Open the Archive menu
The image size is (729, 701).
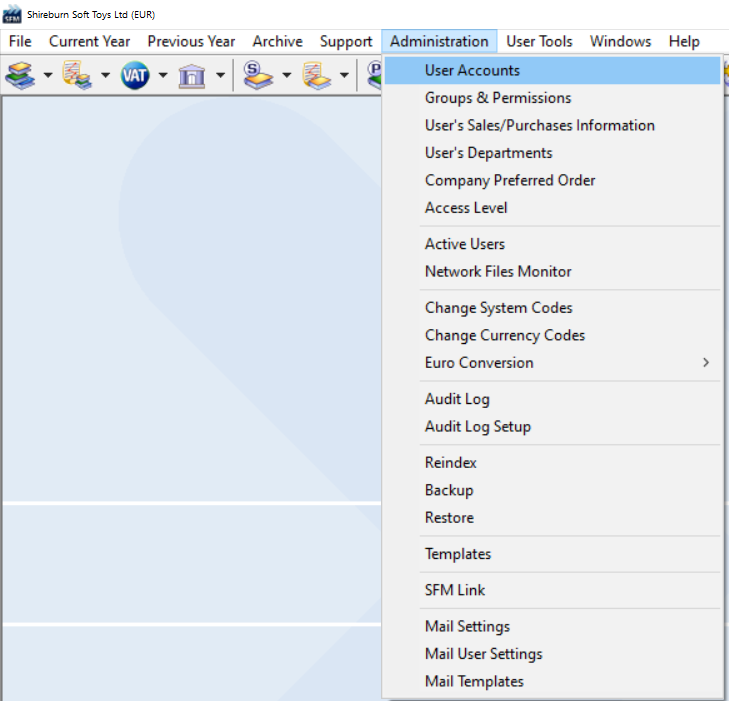278,41
